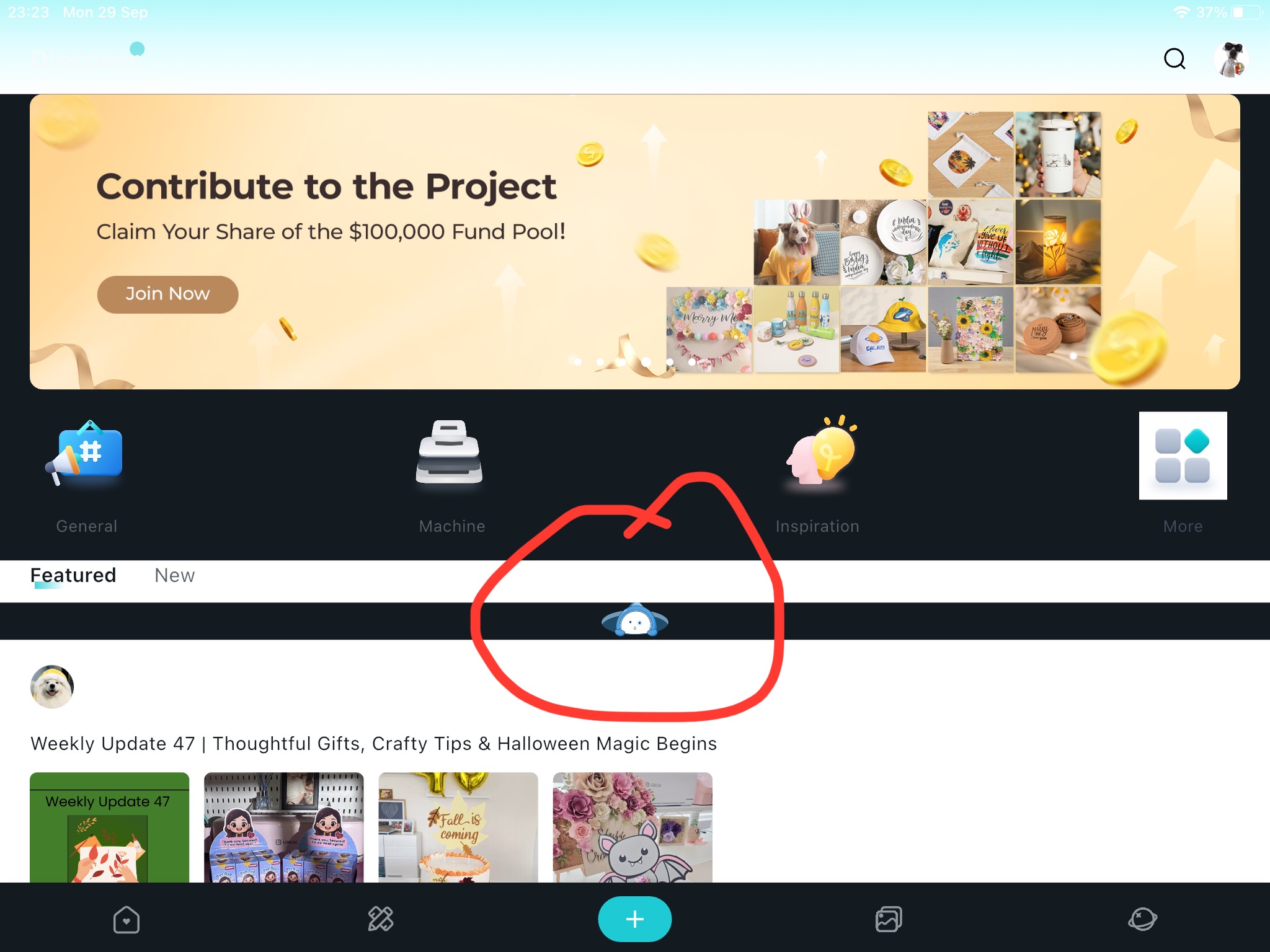Switch to the New tab
Screen dimensions: 1270x952
click(x=174, y=575)
